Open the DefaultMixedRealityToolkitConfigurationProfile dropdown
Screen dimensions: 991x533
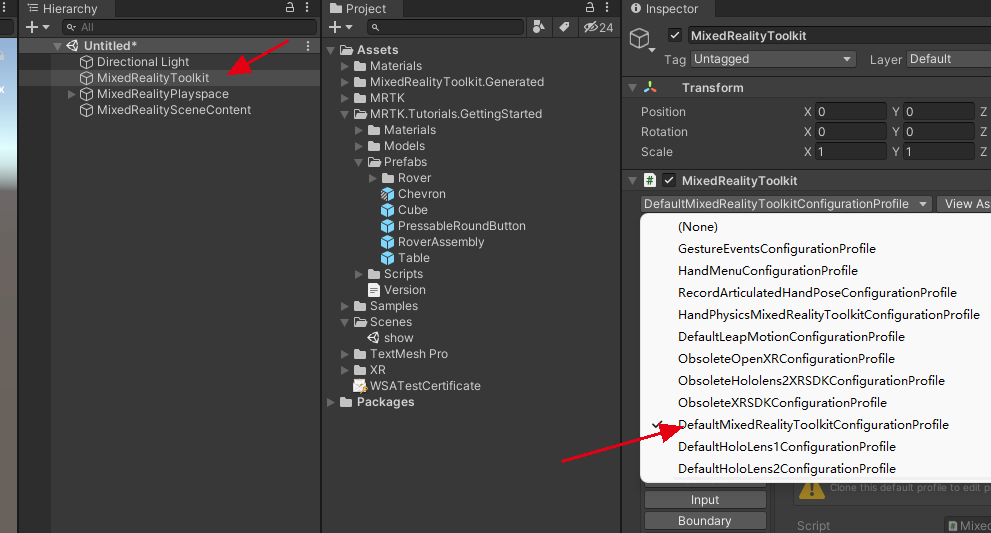(786, 204)
